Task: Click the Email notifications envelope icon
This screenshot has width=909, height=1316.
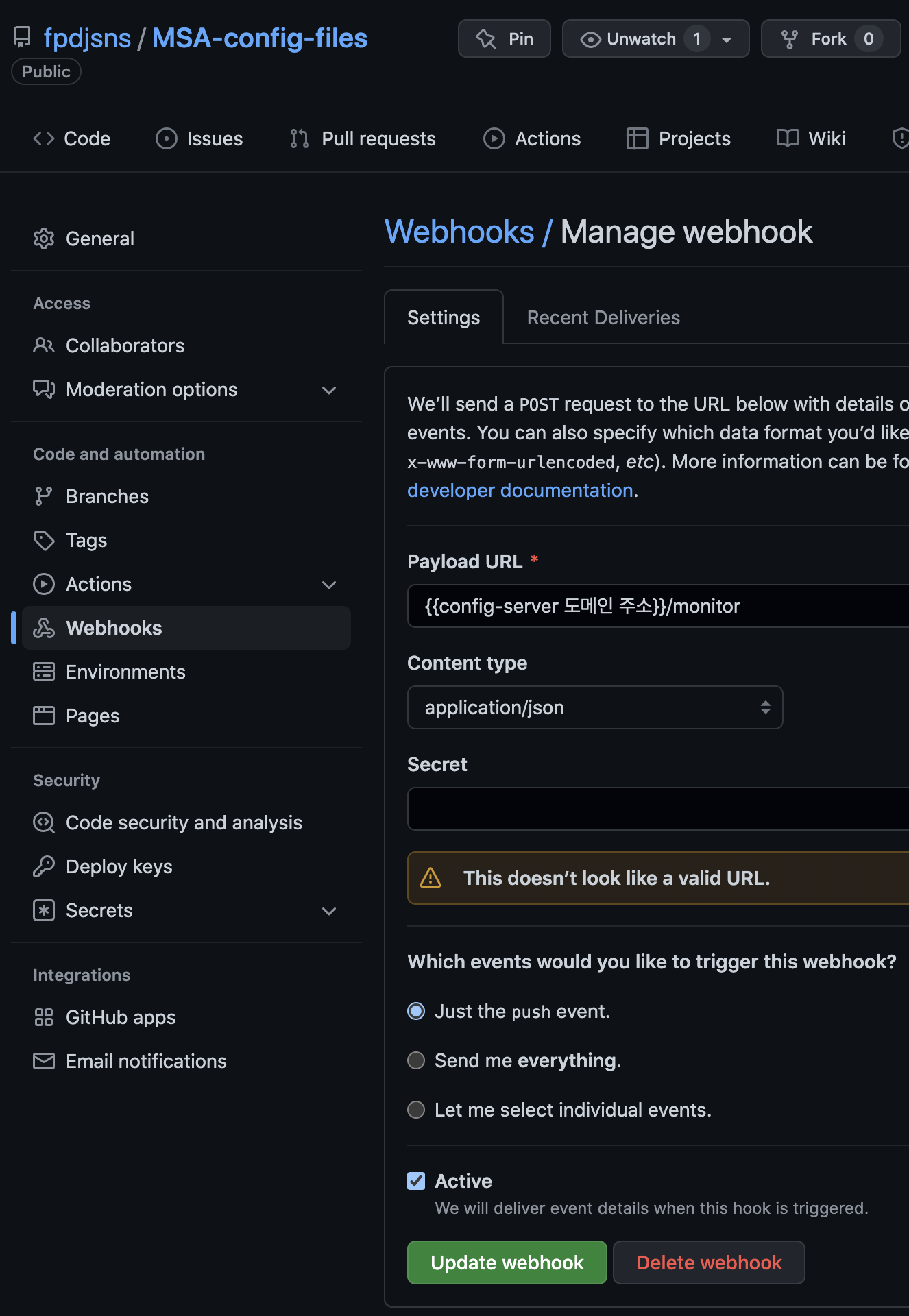Action: [44, 1061]
